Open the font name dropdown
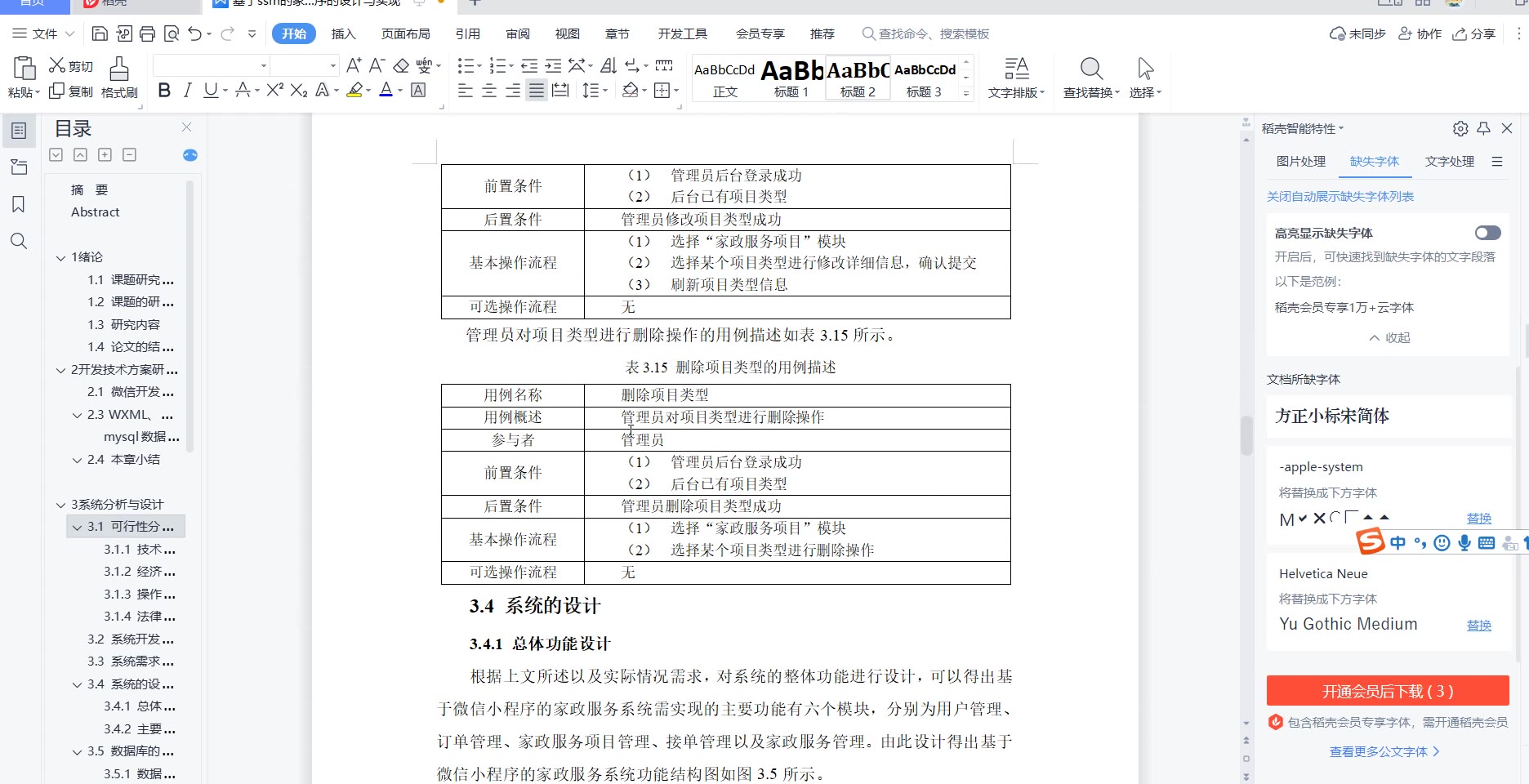Screen dimensions: 1529x784 click(263, 65)
